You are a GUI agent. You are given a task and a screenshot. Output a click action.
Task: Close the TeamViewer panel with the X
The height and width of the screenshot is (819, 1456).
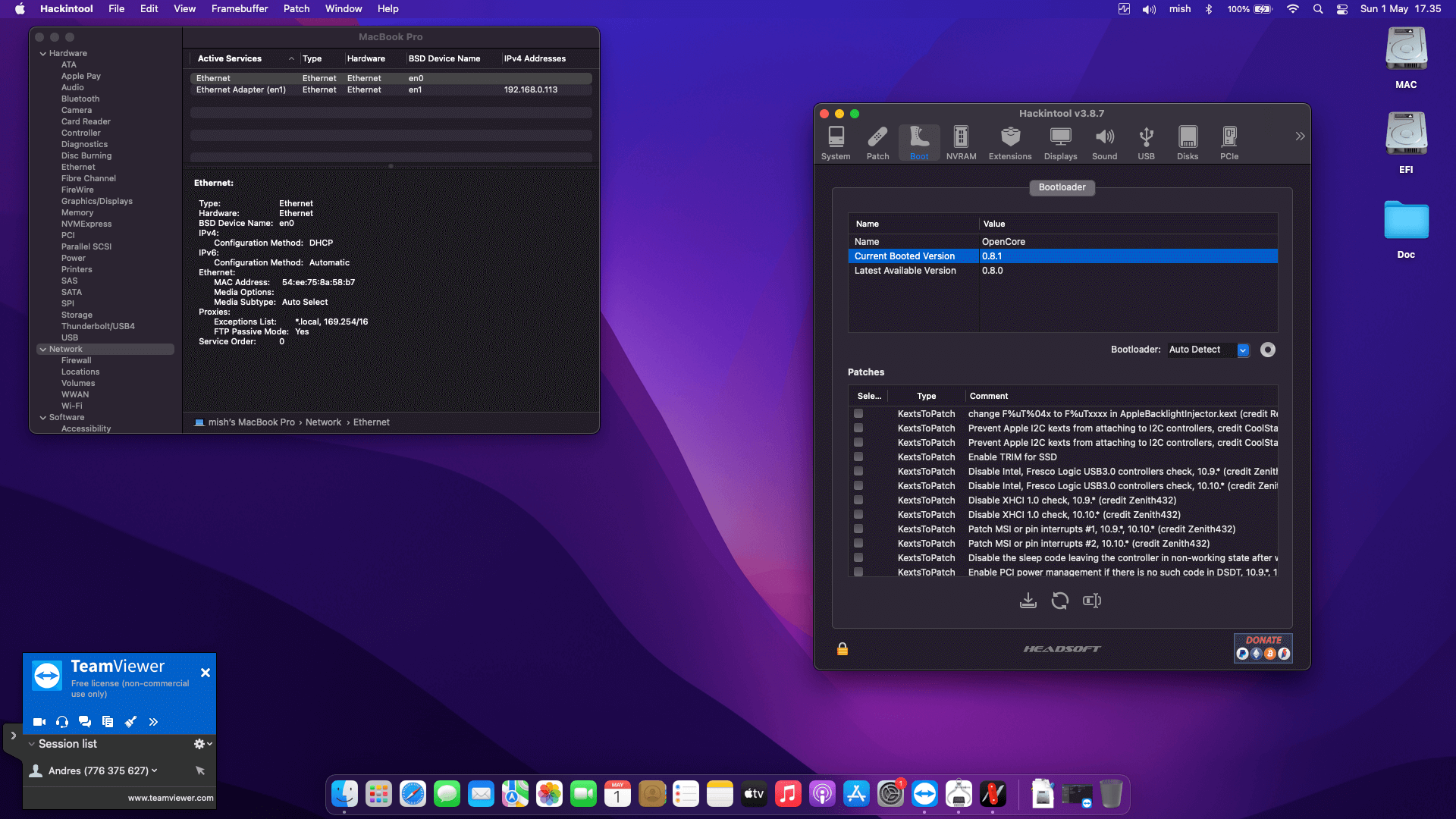tap(205, 673)
